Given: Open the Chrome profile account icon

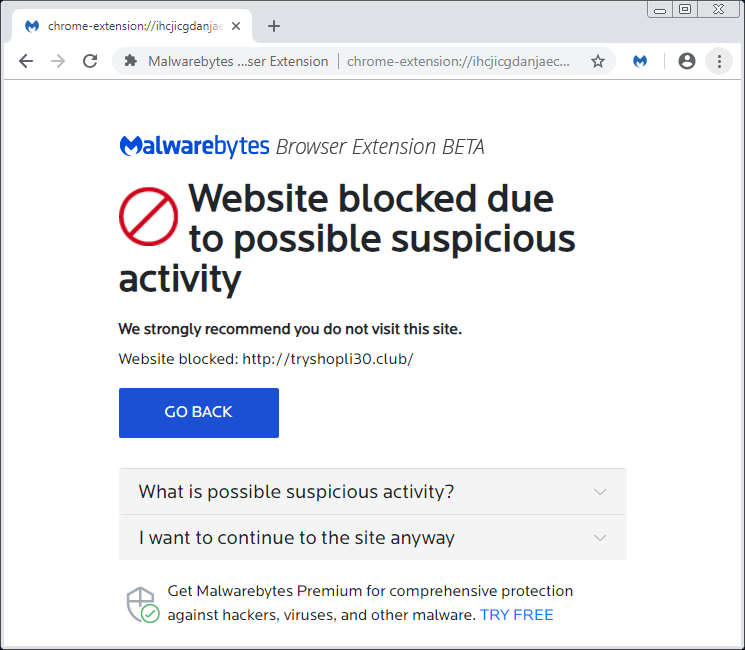Looking at the screenshot, I should (x=687, y=61).
